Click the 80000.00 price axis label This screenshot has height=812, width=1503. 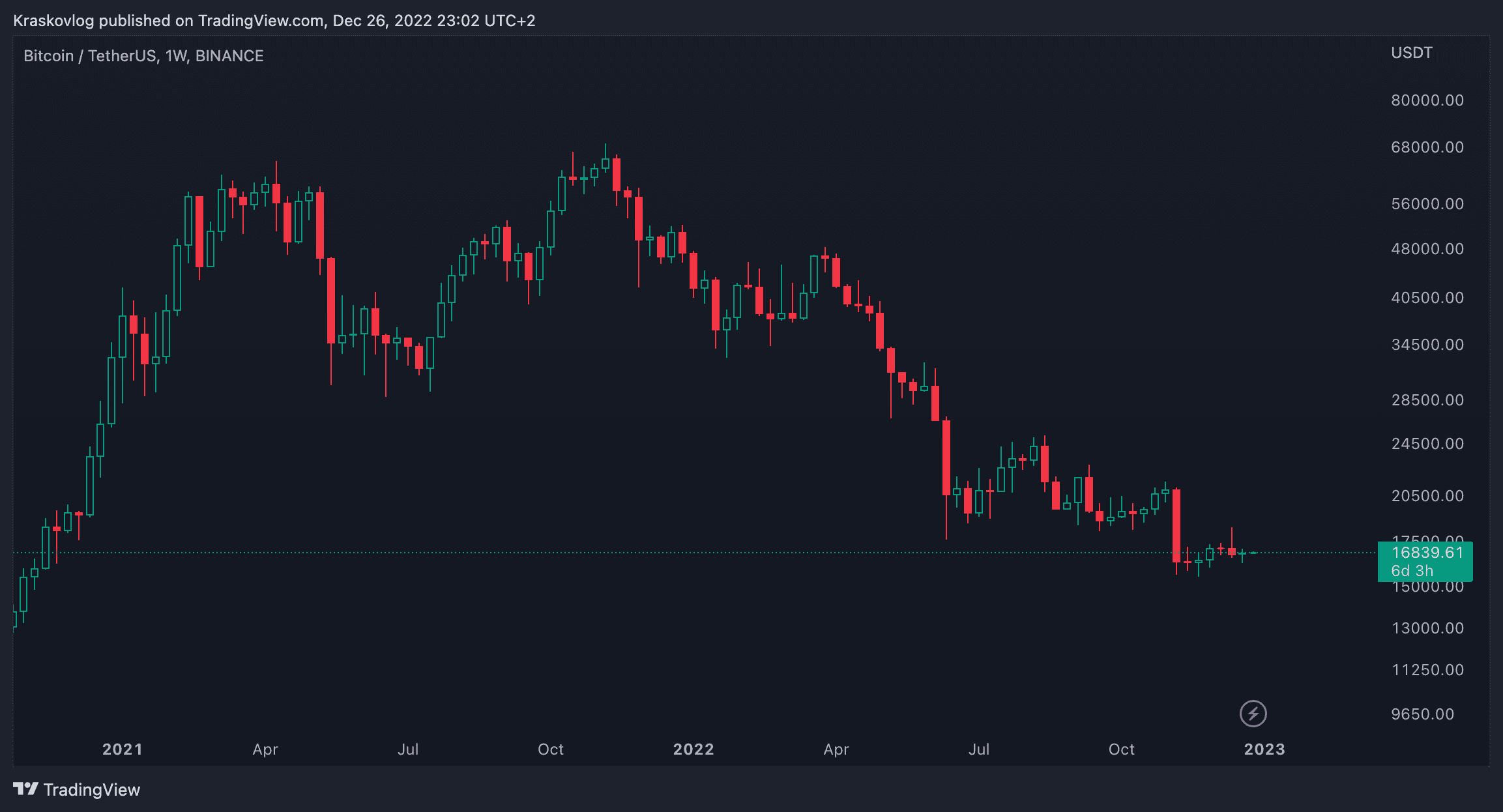click(1427, 100)
